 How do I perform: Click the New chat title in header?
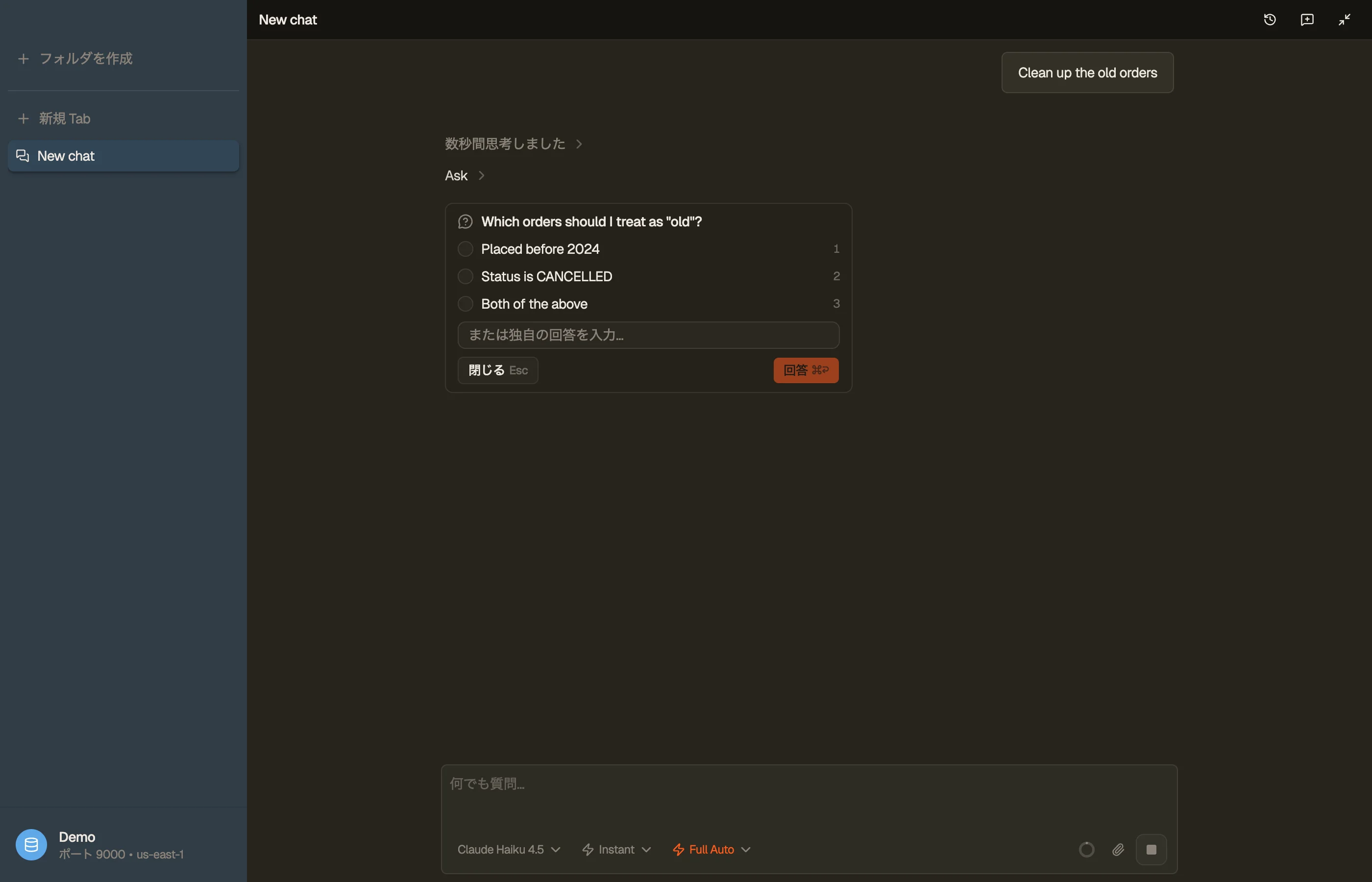pos(288,20)
